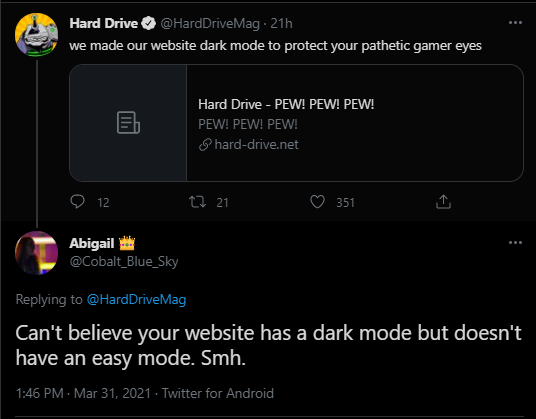Click the @Cobalt_Blue_Sky handle
This screenshot has width=536, height=419.
(x=124, y=262)
